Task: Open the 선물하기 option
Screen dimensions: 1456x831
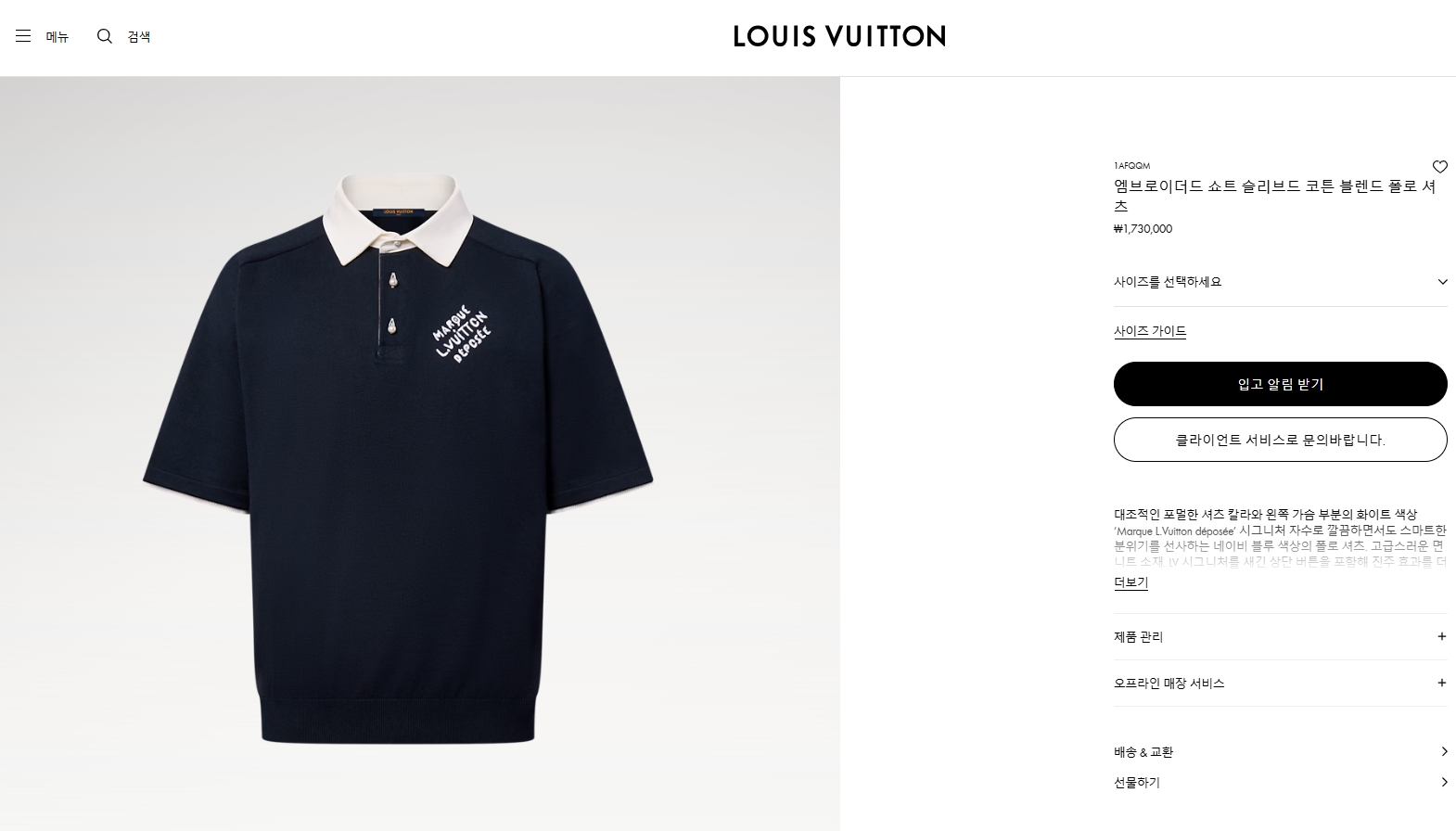Action: click(x=1280, y=783)
